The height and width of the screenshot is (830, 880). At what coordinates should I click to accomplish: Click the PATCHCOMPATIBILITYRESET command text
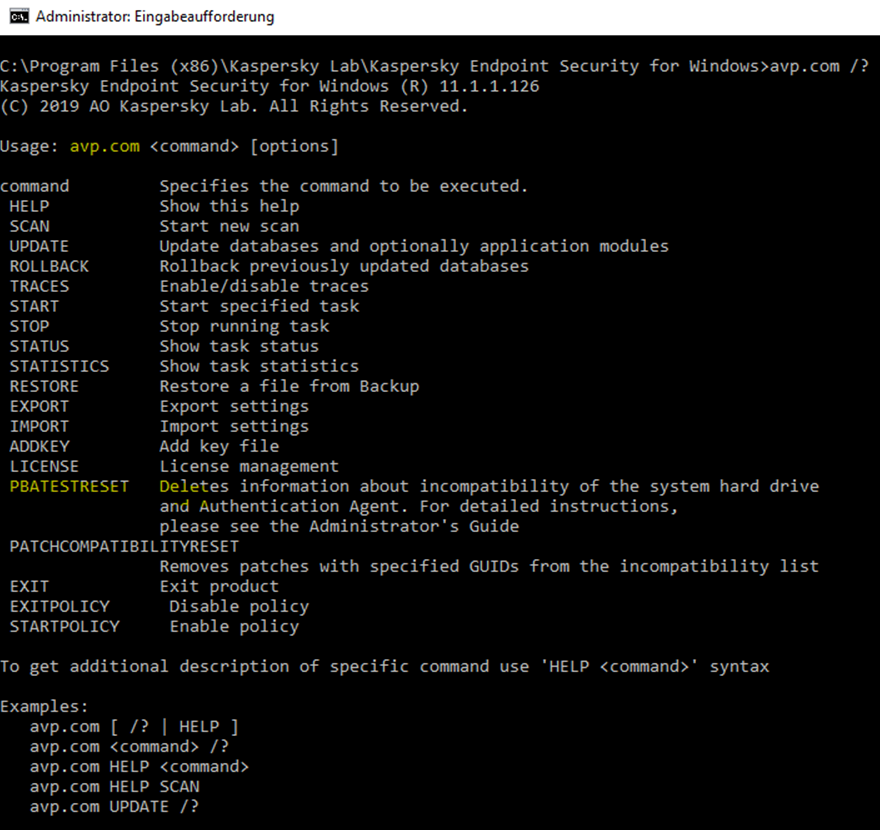[x=124, y=546]
